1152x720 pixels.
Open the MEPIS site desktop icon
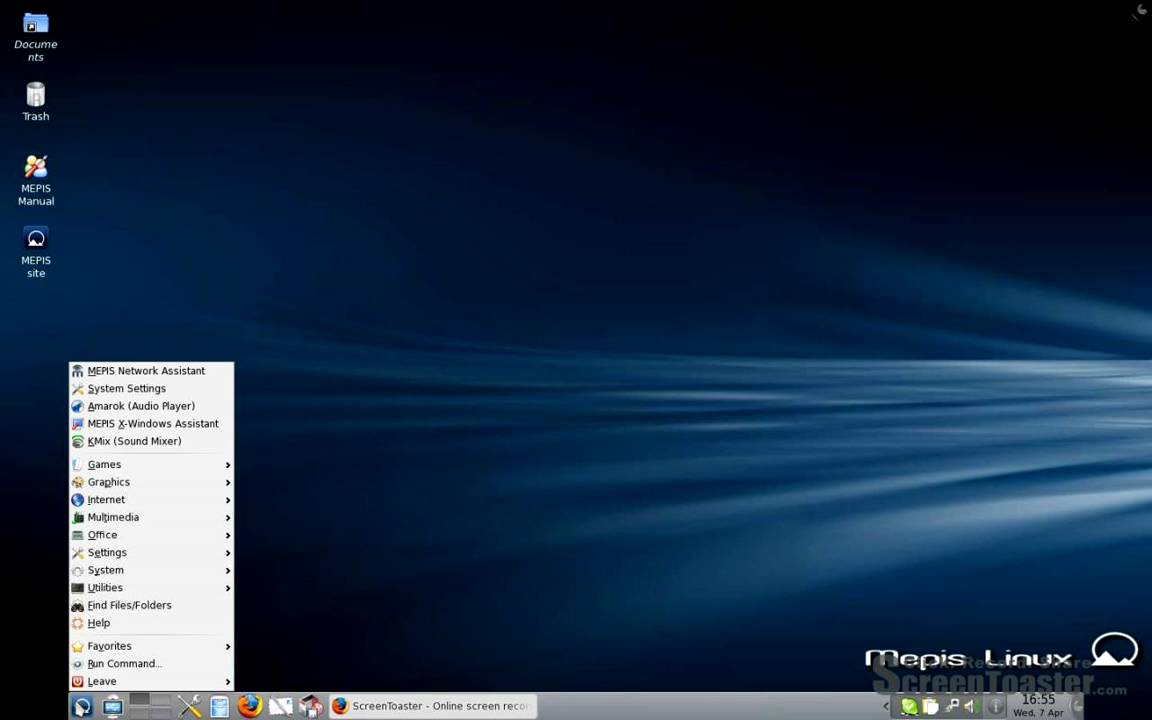pos(35,252)
